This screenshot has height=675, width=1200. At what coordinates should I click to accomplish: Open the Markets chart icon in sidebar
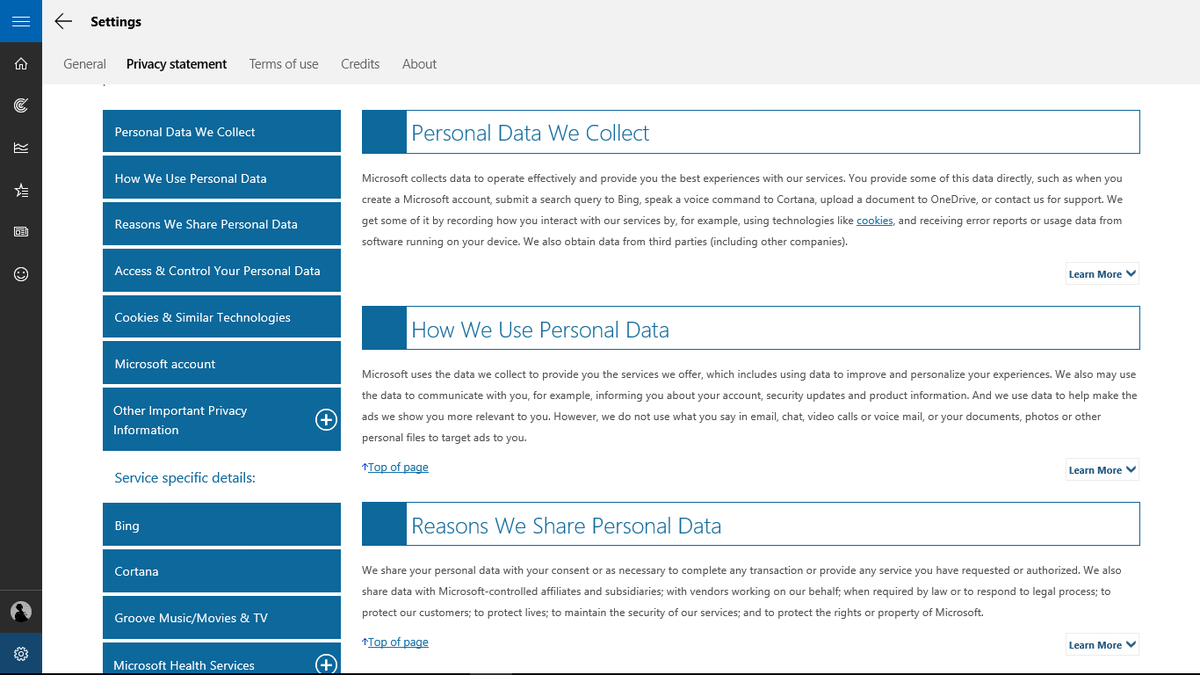click(x=20, y=147)
